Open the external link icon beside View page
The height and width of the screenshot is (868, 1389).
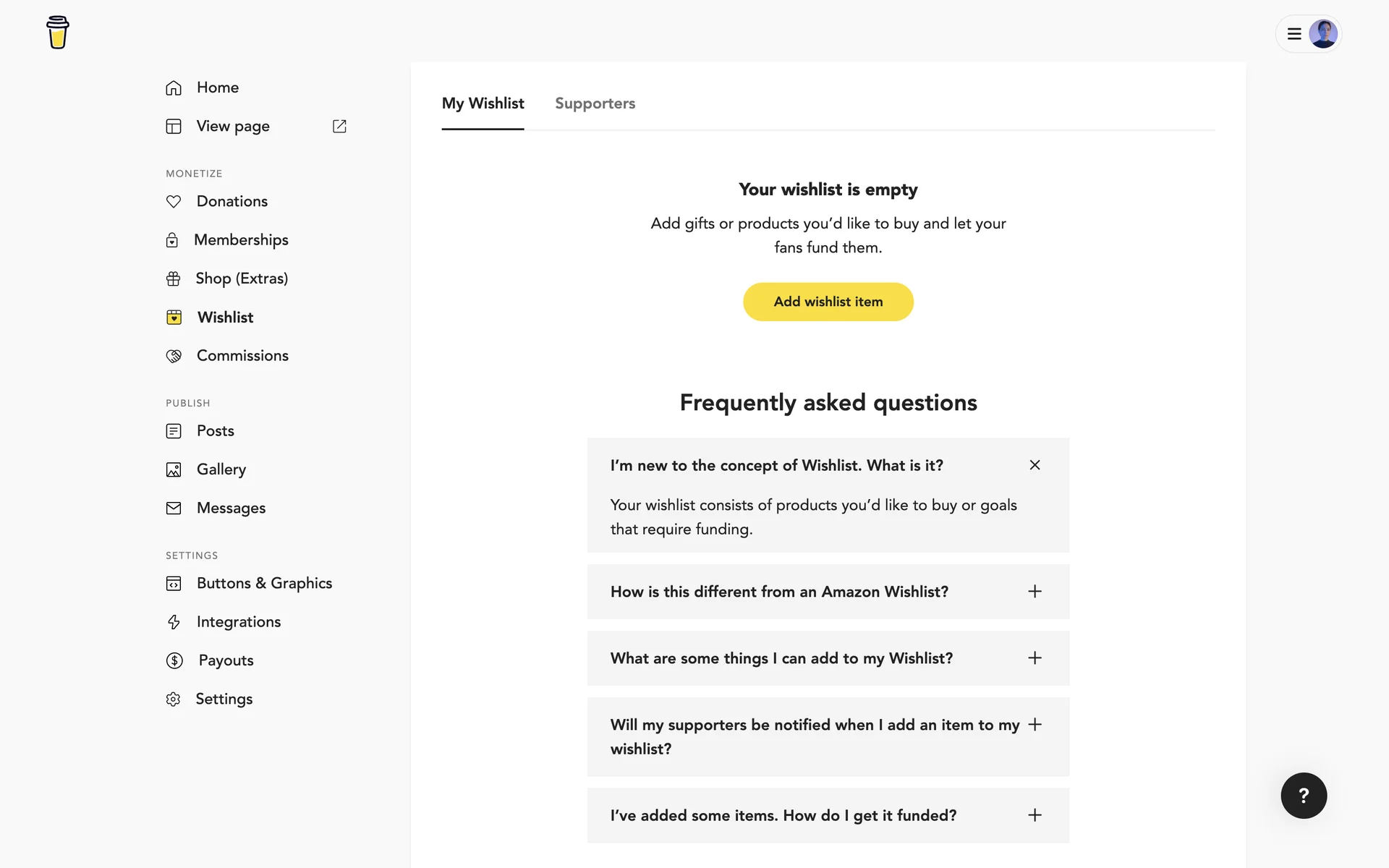[x=339, y=126]
